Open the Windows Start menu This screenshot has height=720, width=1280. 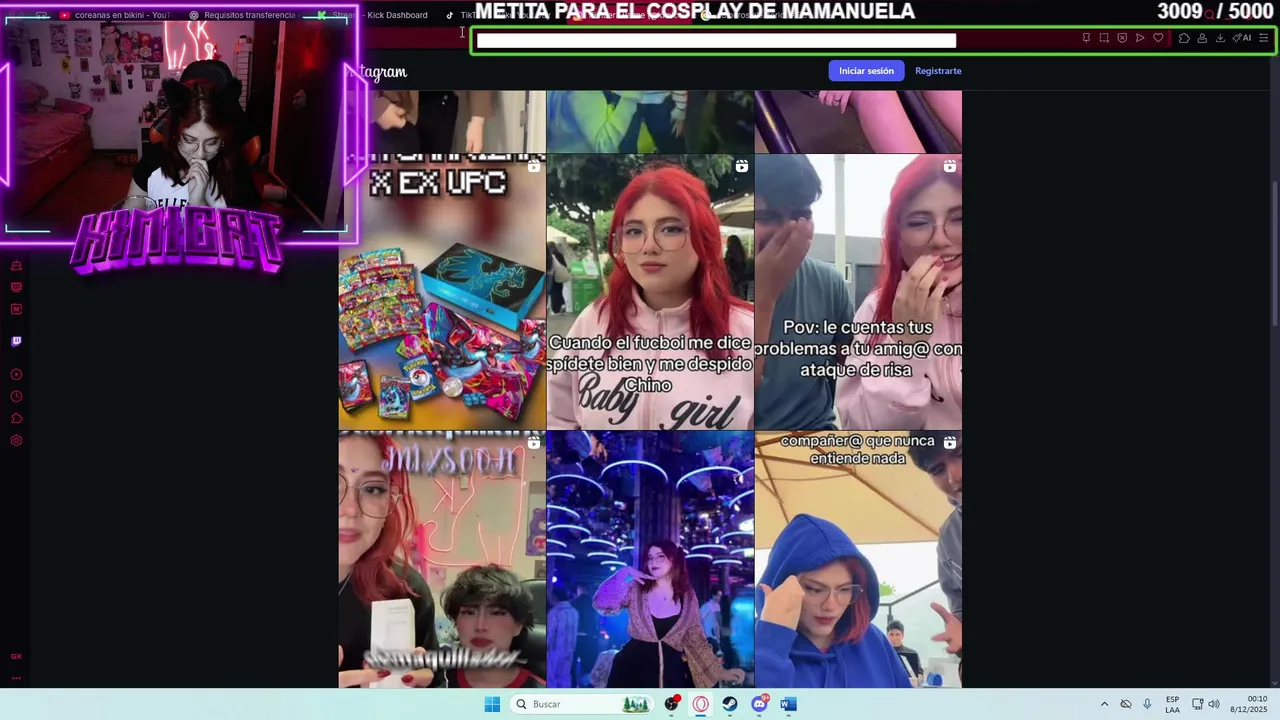pos(492,704)
